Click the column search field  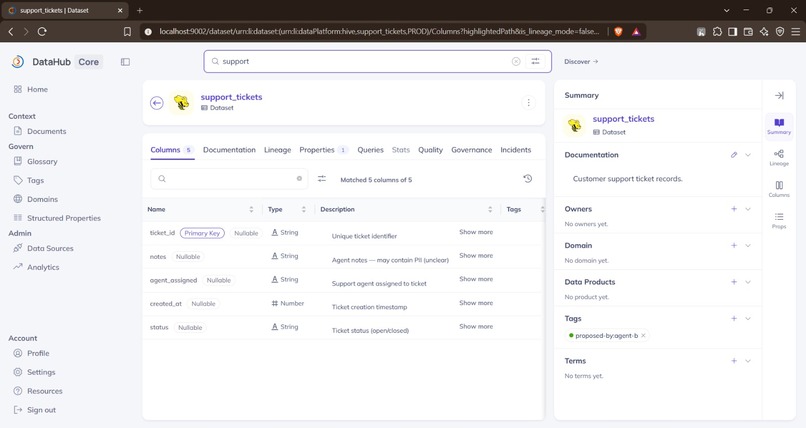tap(229, 179)
